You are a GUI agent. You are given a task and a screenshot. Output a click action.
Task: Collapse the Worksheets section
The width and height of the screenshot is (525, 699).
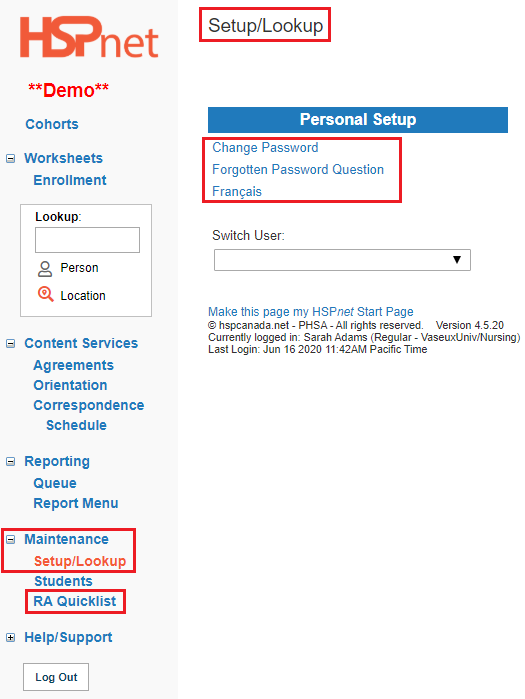pyautogui.click(x=10, y=158)
